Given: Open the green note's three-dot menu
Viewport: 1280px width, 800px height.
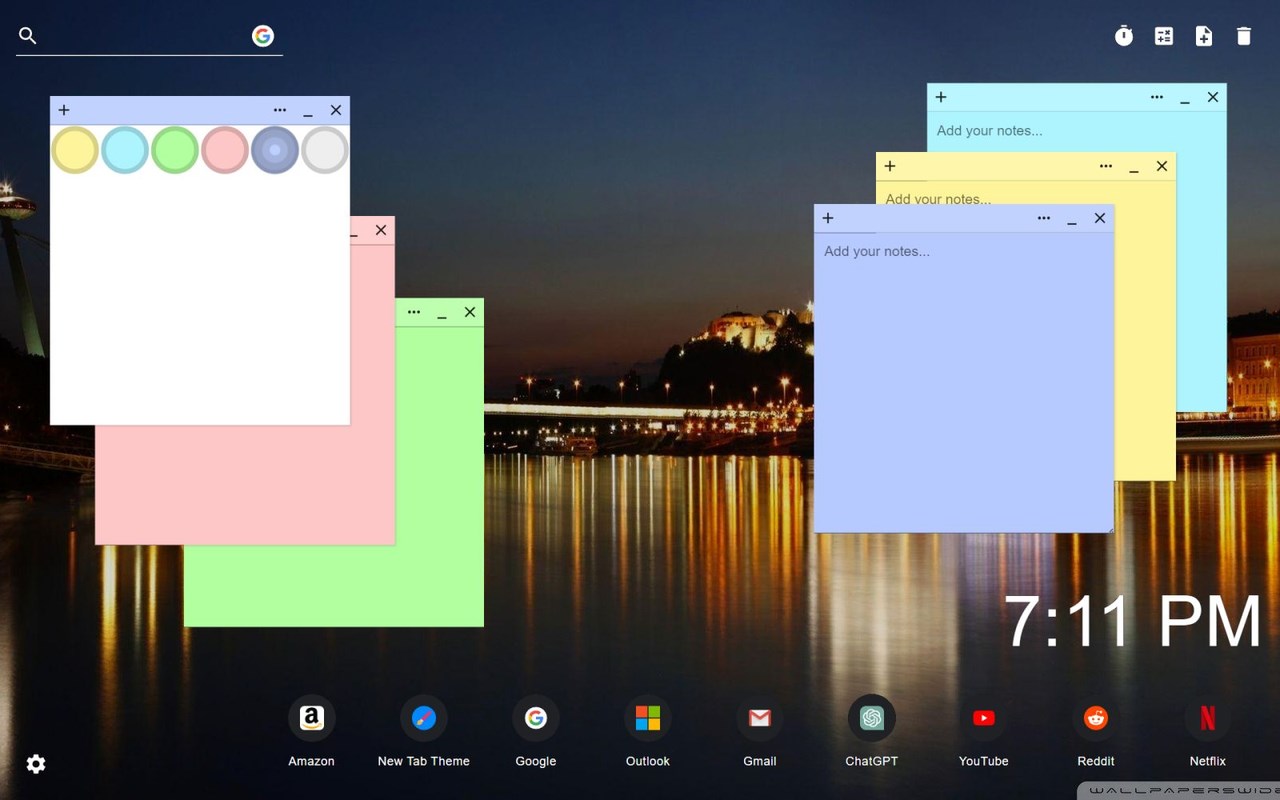Looking at the screenshot, I should coord(414,312).
